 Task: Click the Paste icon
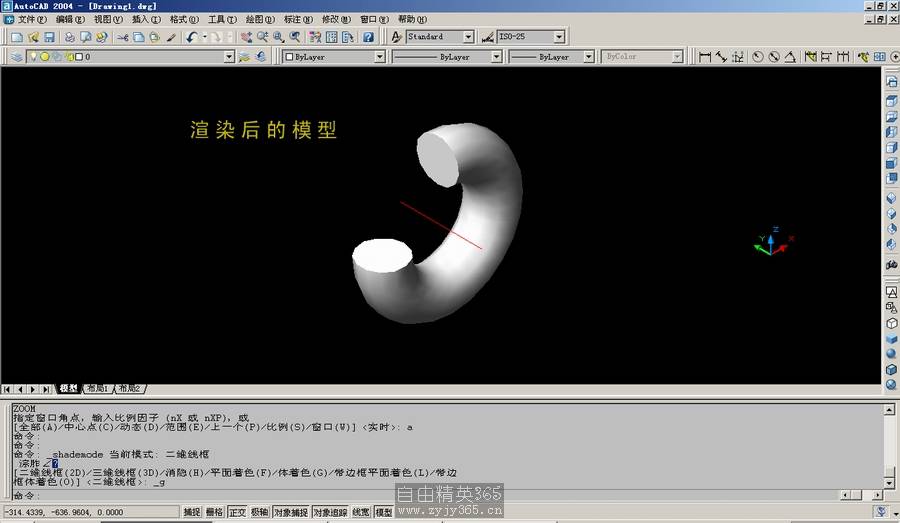(154, 37)
